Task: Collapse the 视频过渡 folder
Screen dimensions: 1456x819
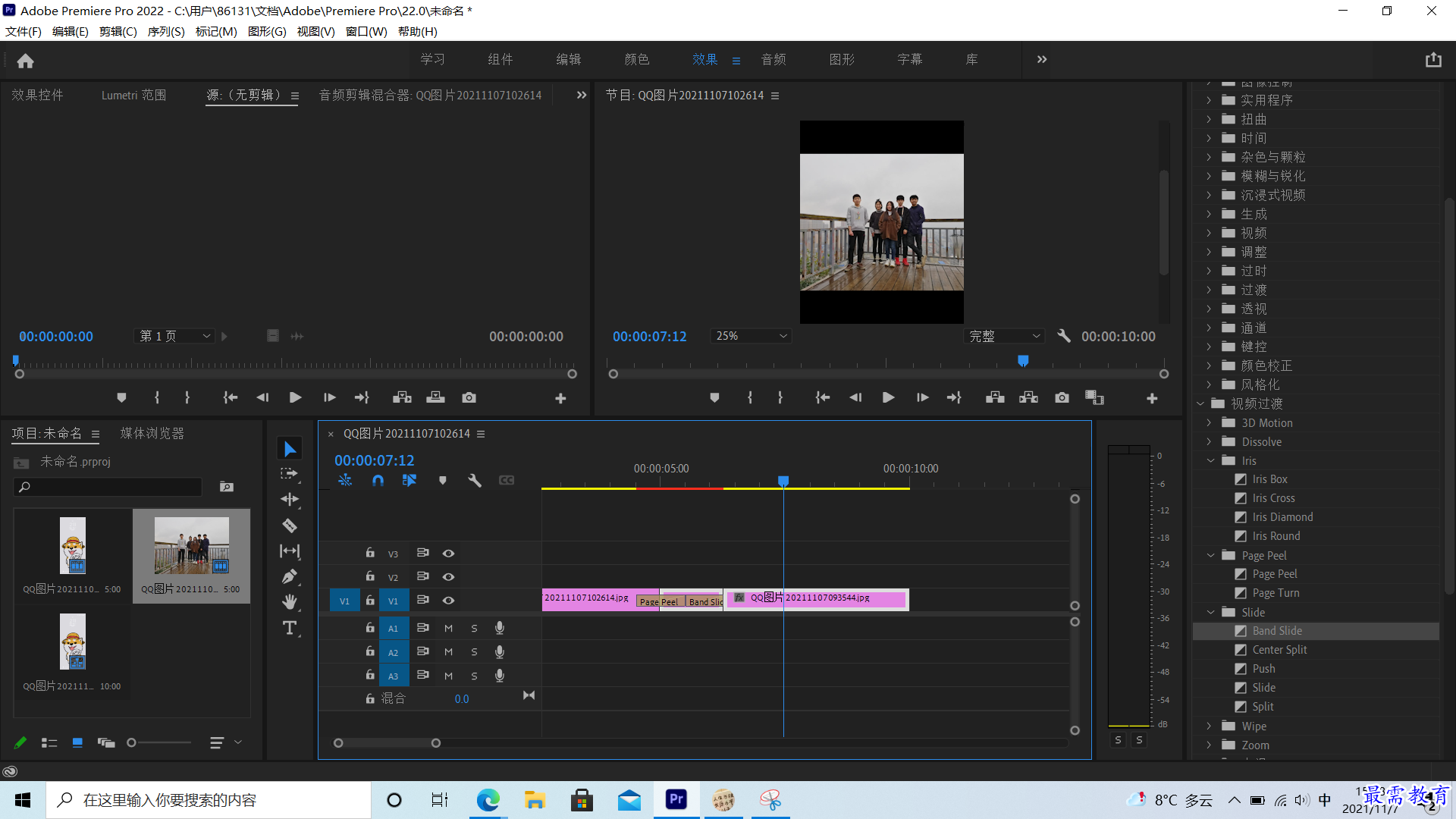Action: click(1200, 404)
